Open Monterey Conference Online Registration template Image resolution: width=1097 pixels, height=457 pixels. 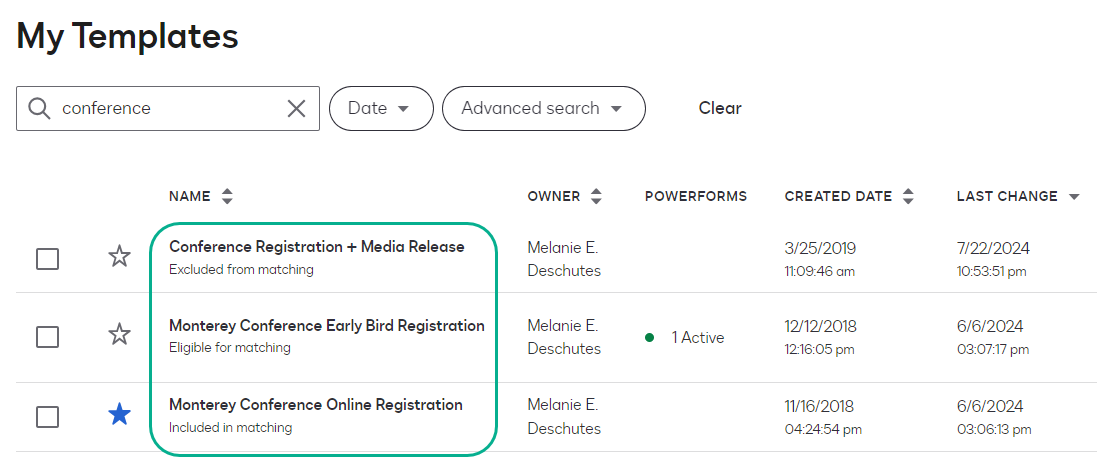pos(315,405)
